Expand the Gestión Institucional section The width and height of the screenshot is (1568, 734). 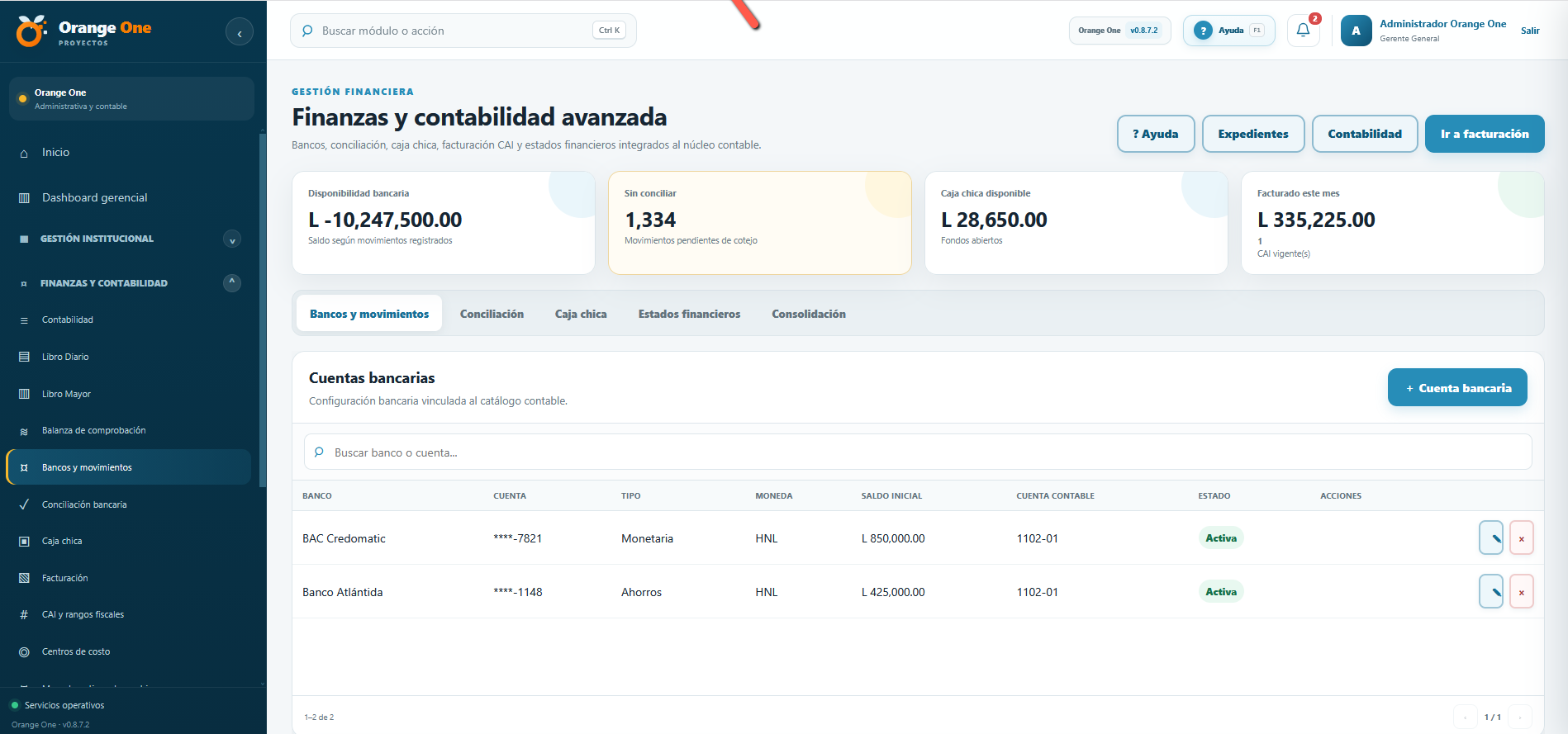[232, 239]
